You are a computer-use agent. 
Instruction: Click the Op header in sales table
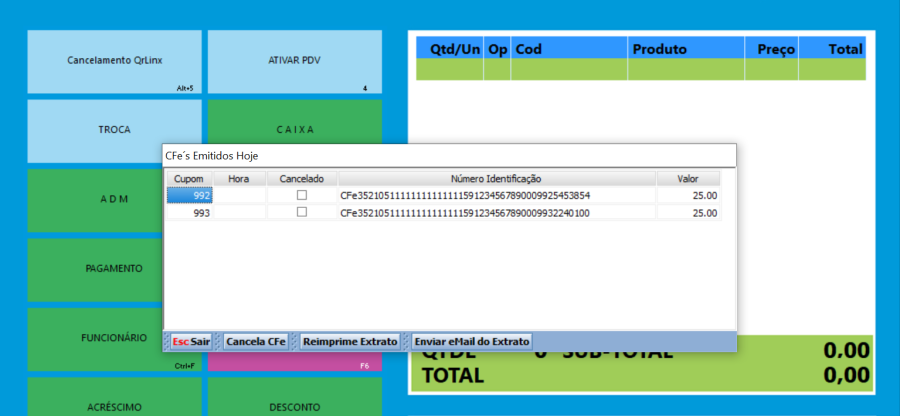[x=497, y=49]
